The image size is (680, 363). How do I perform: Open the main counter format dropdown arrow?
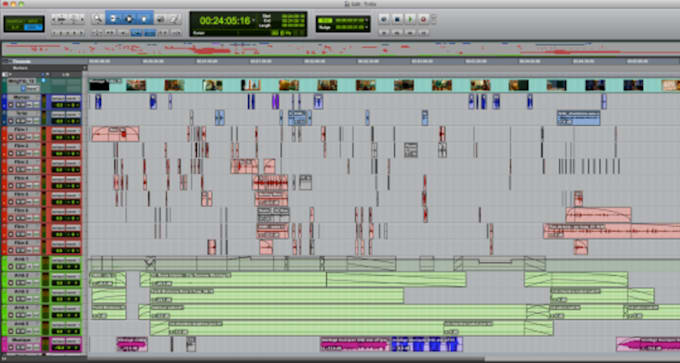[253, 20]
